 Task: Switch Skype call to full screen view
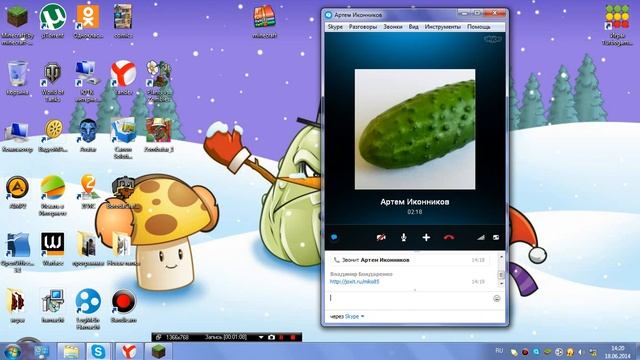[x=496, y=237]
